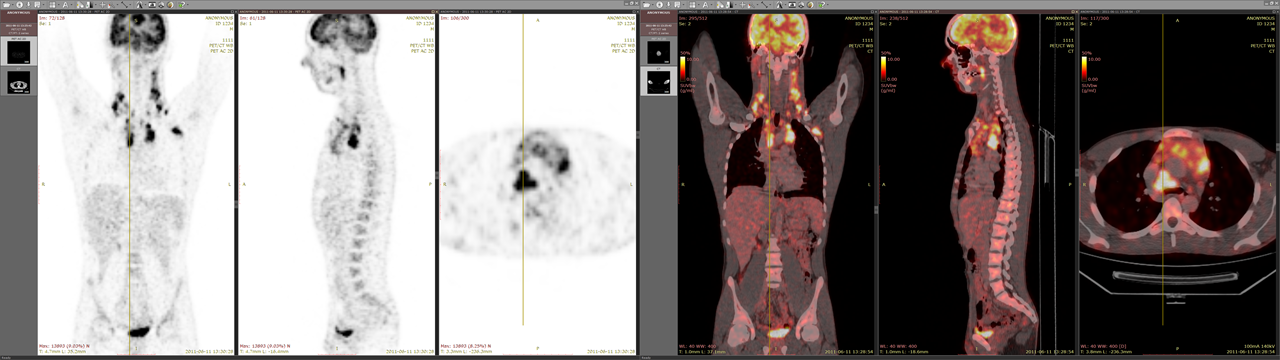Click 'T: 1.0mm L: -18.6mm' text
This screenshot has width=1280, height=360.
(x=905, y=352)
